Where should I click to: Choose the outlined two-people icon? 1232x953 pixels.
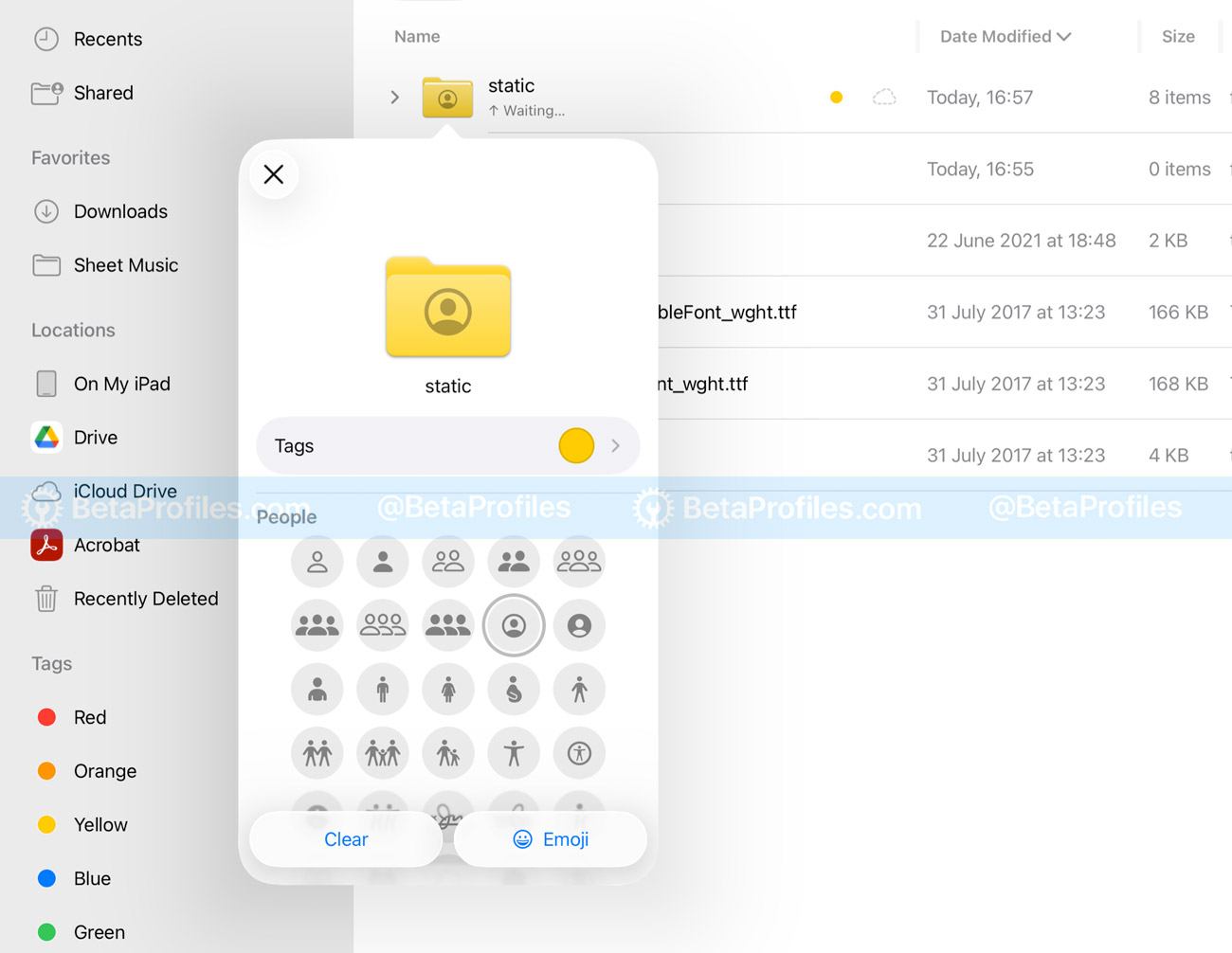448,562
